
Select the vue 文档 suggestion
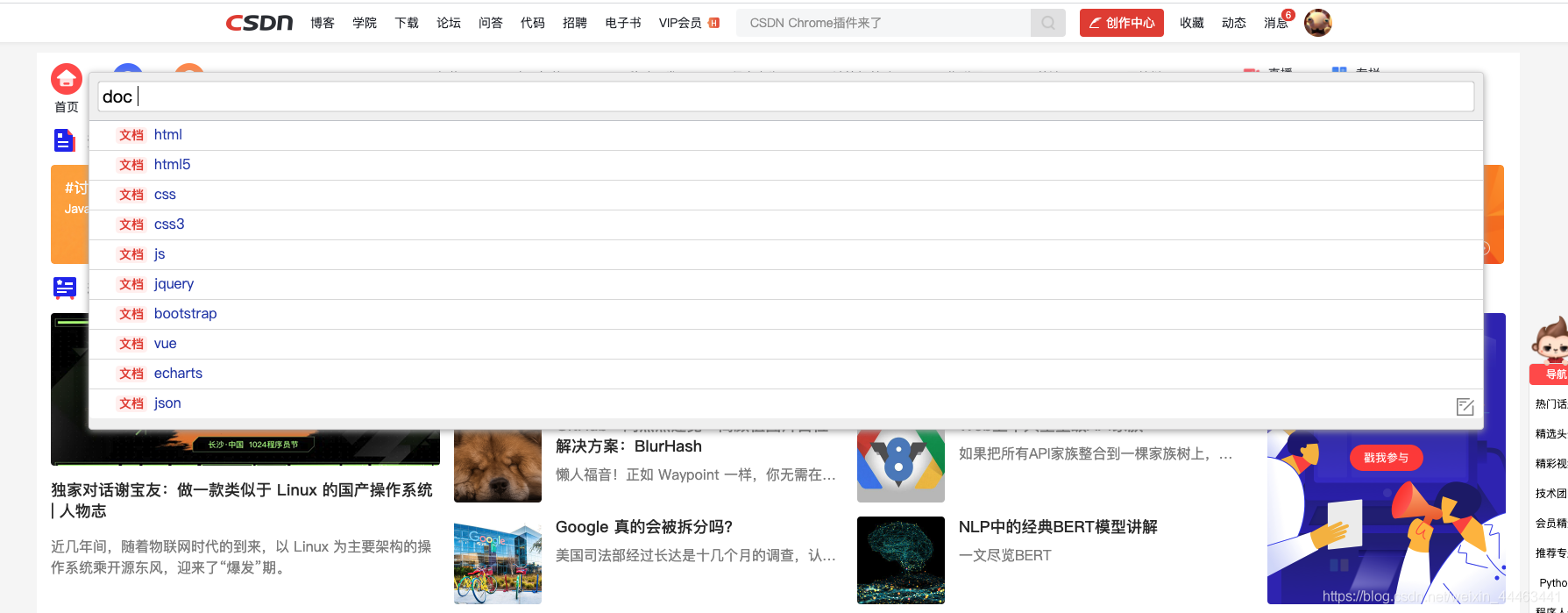point(785,344)
